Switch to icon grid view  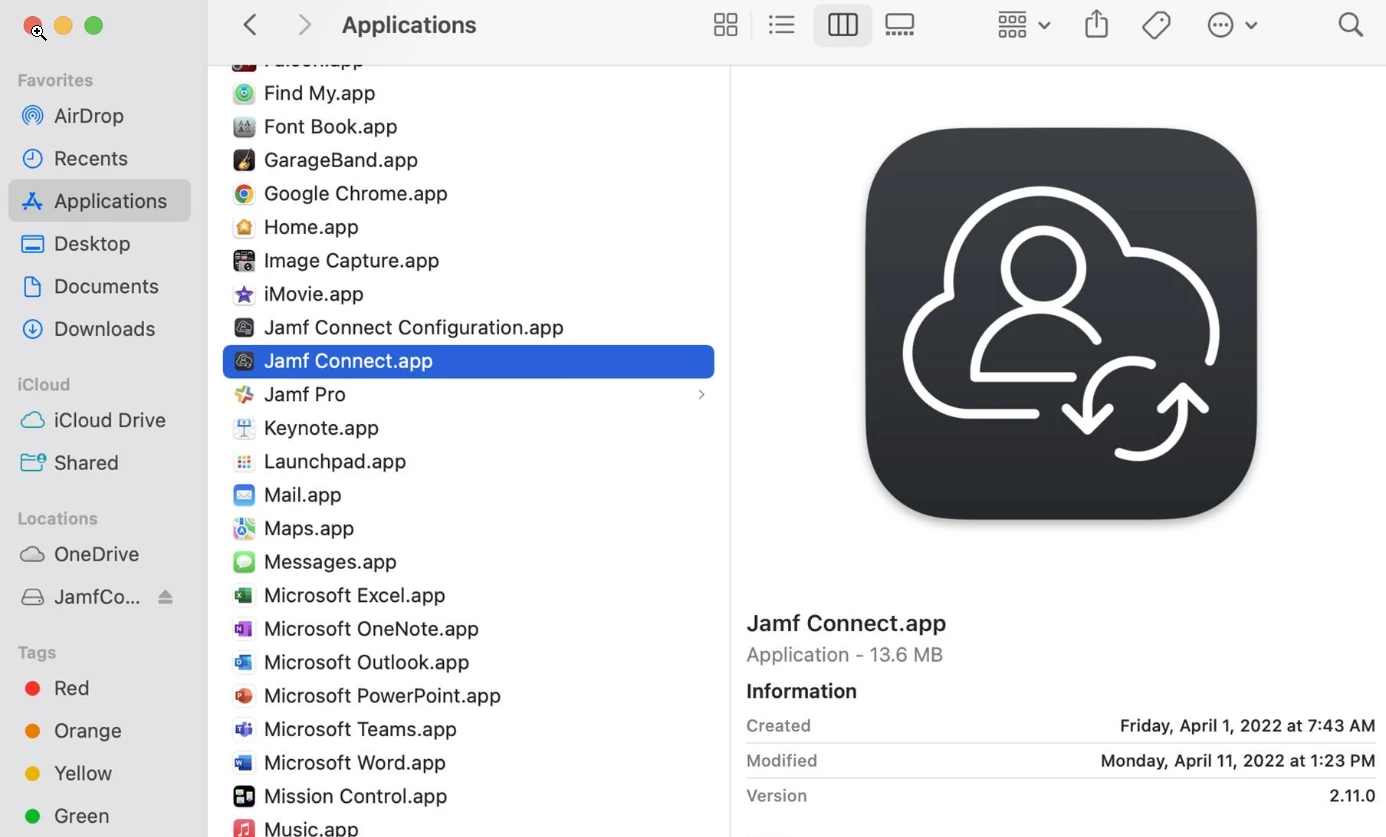click(726, 25)
